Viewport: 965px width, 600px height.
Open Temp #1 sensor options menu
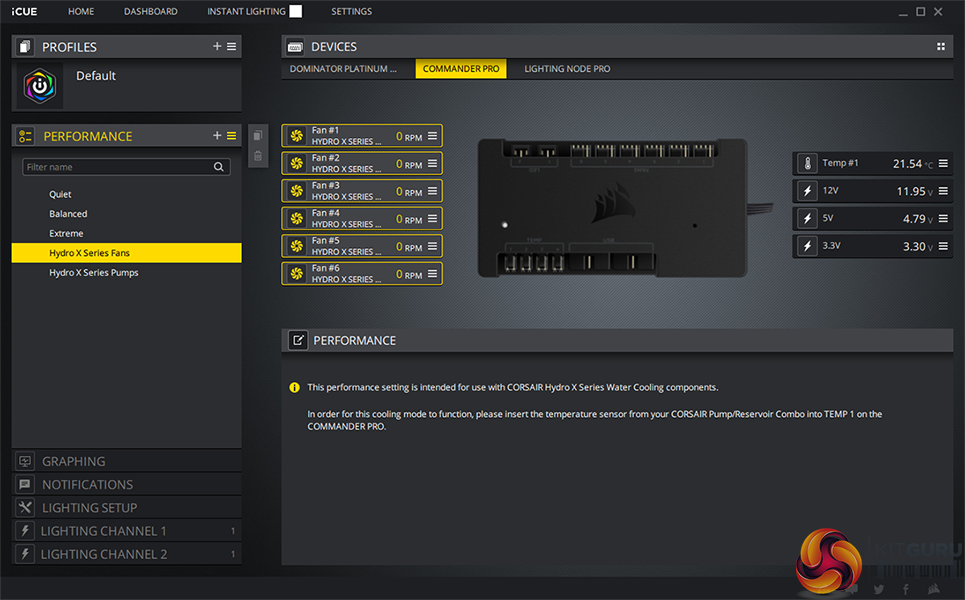[943, 163]
